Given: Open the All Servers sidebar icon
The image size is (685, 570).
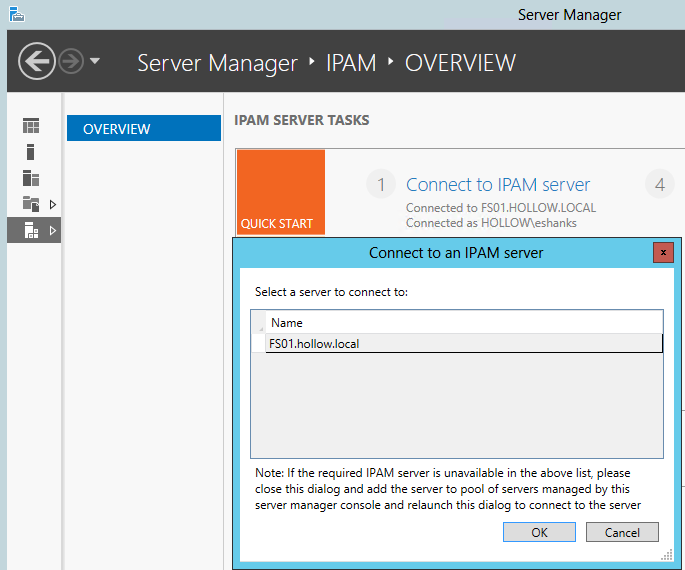Looking at the screenshot, I should [x=31, y=178].
